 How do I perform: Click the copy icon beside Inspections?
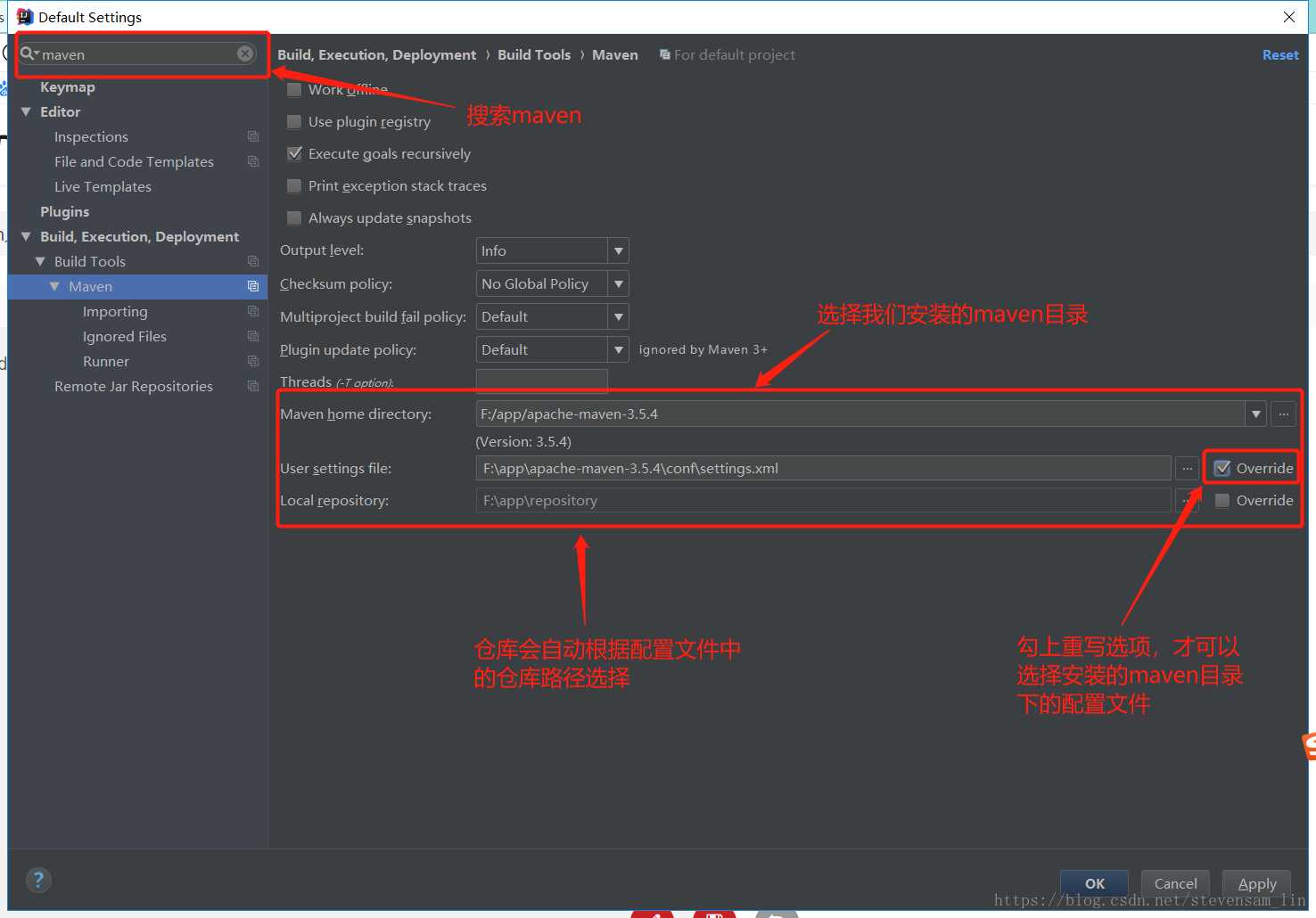click(x=253, y=136)
